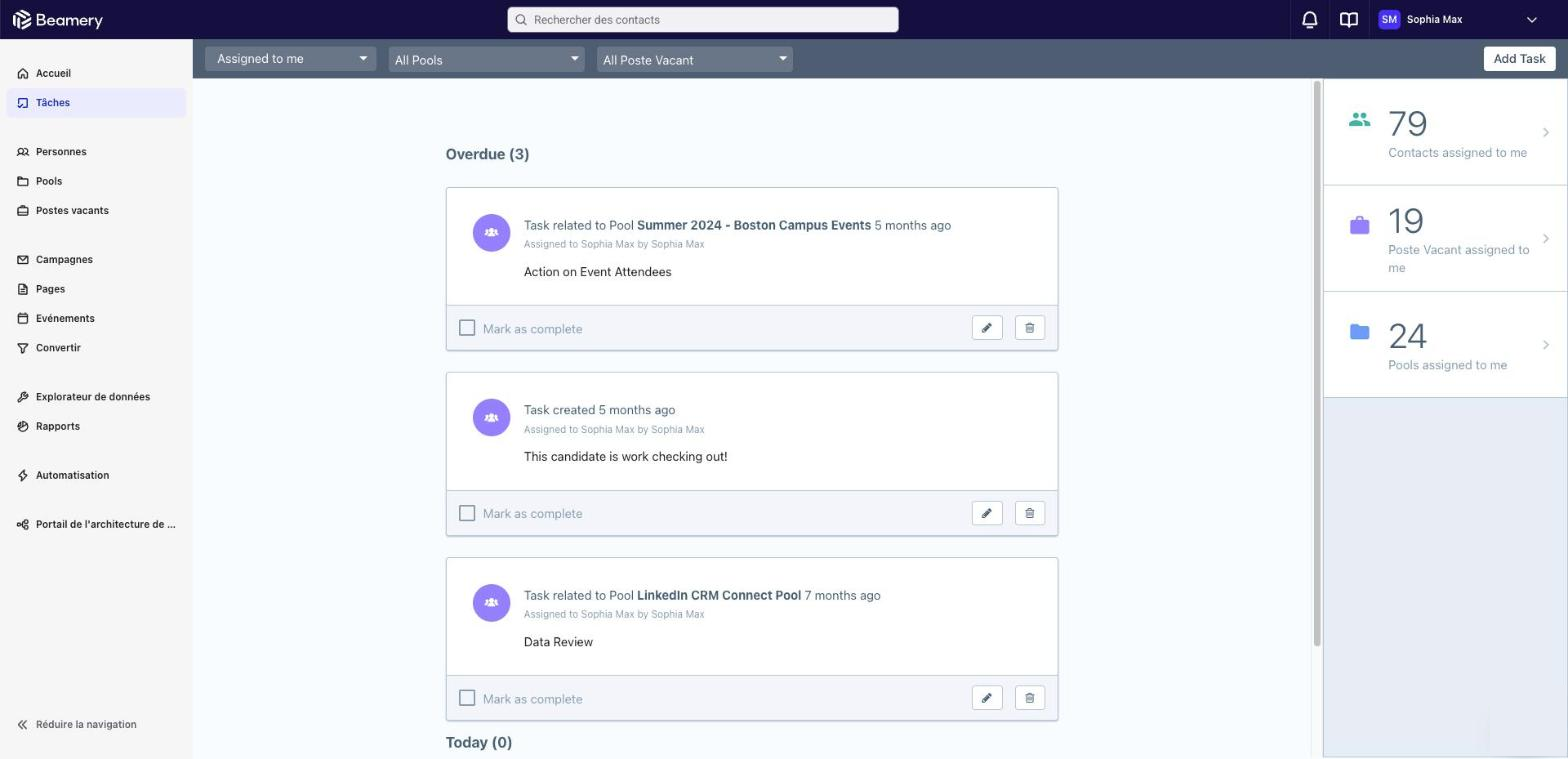Open Evénements in sidebar
1568x759 pixels.
pos(96,319)
